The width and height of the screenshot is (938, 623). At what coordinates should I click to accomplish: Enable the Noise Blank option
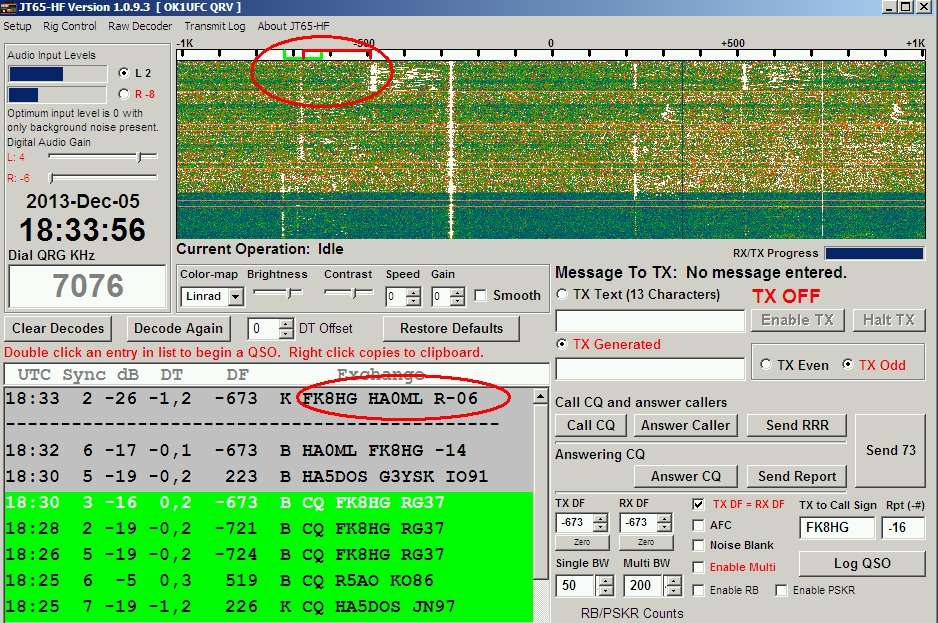click(x=699, y=545)
